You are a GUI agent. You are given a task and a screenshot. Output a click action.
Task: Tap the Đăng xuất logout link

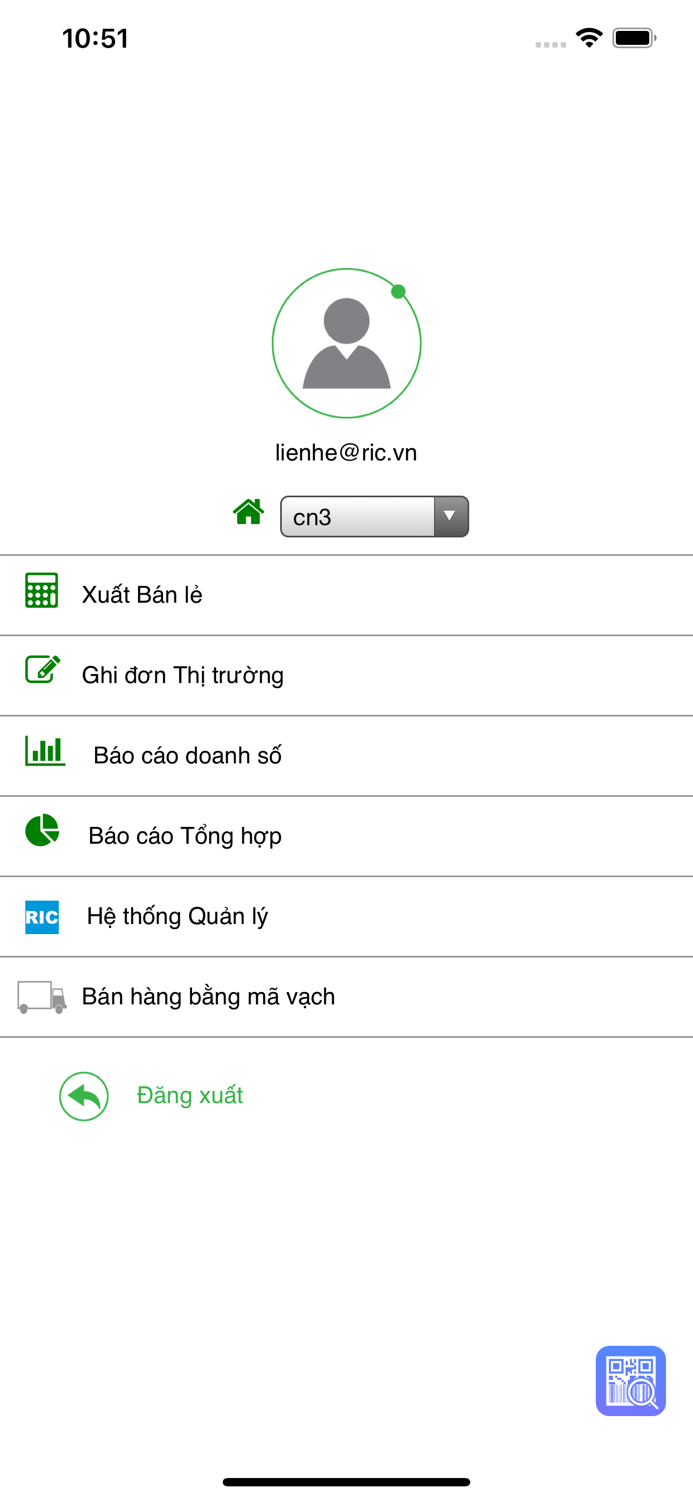point(190,1096)
